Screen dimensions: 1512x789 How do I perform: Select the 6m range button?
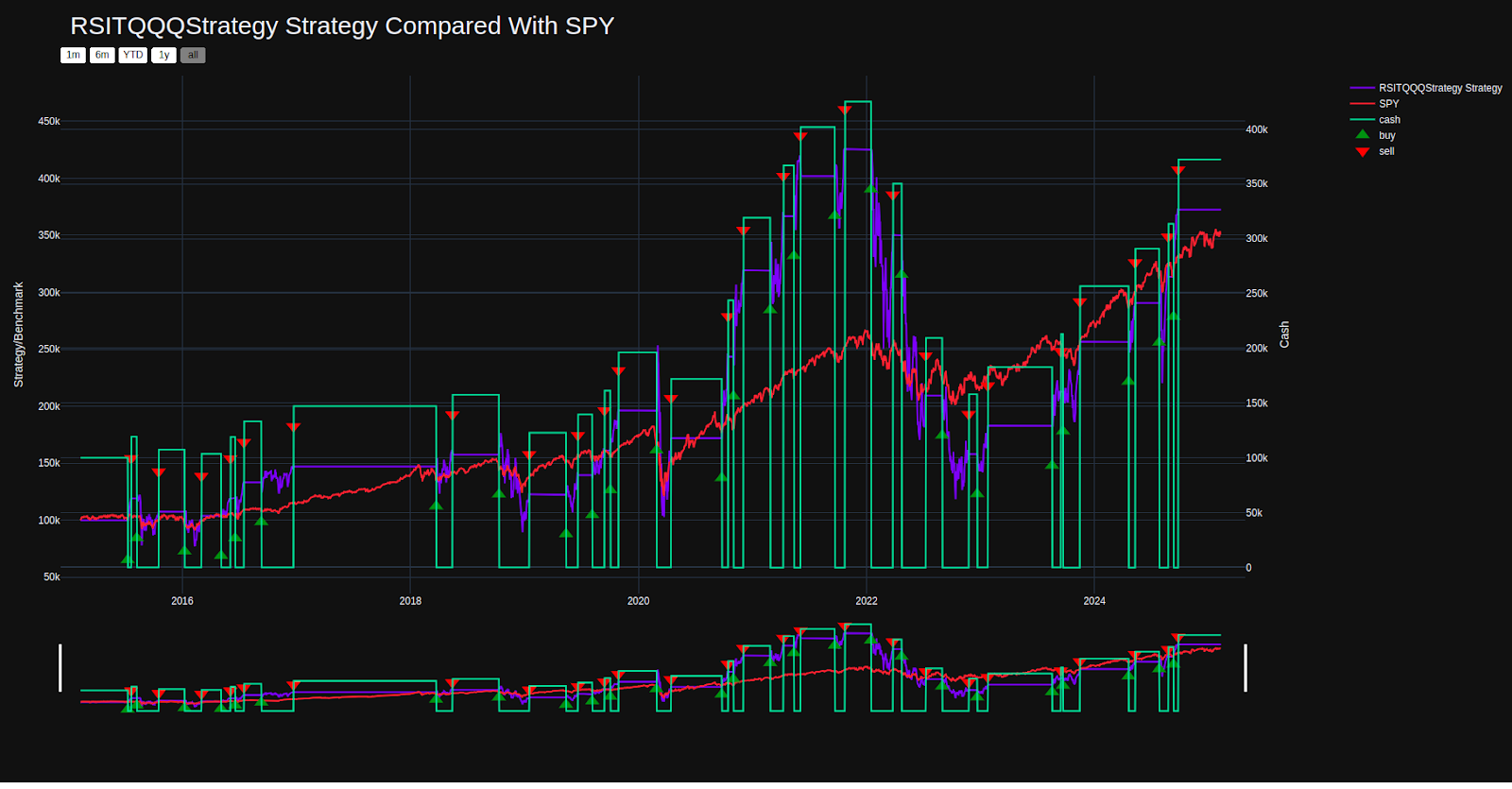click(102, 55)
